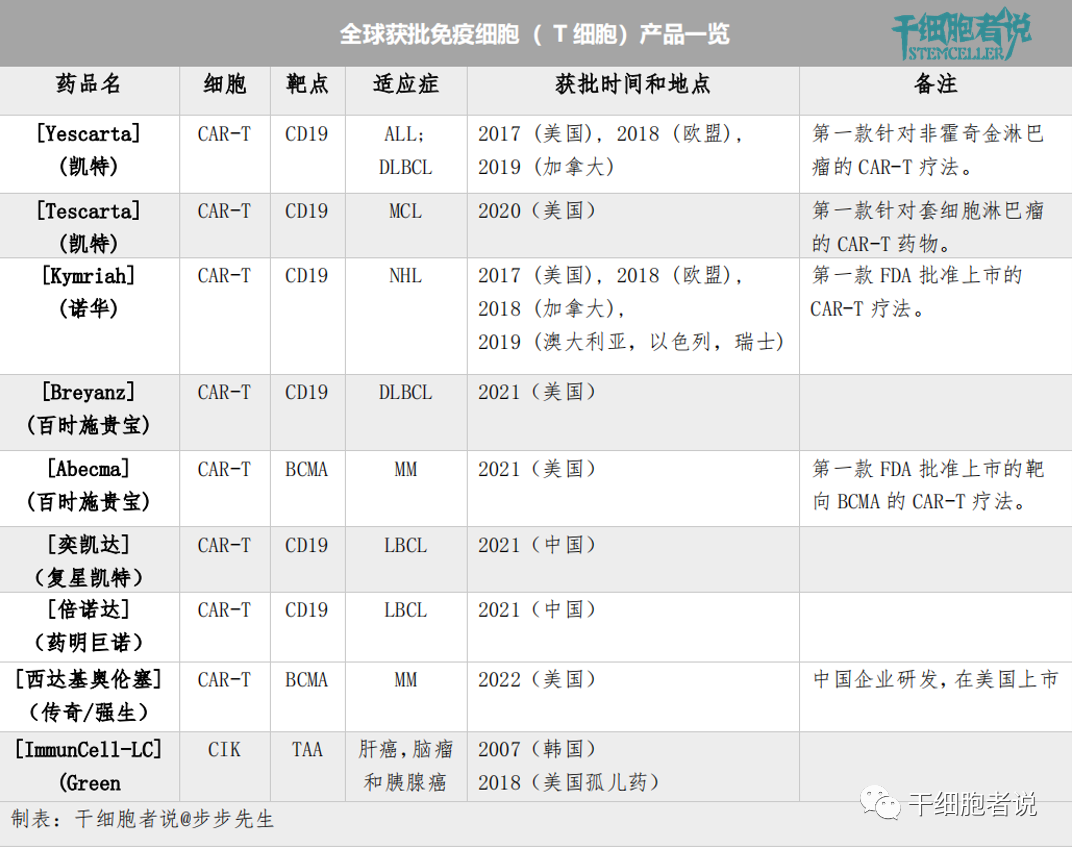
Task: Click CAR-T in the Kymriah row
Action: click(224, 275)
